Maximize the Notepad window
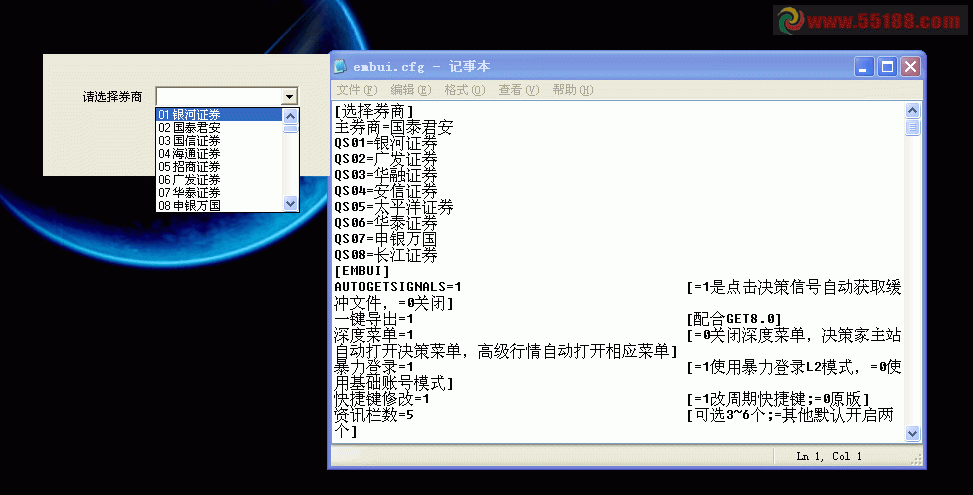973x495 pixels. (887, 66)
